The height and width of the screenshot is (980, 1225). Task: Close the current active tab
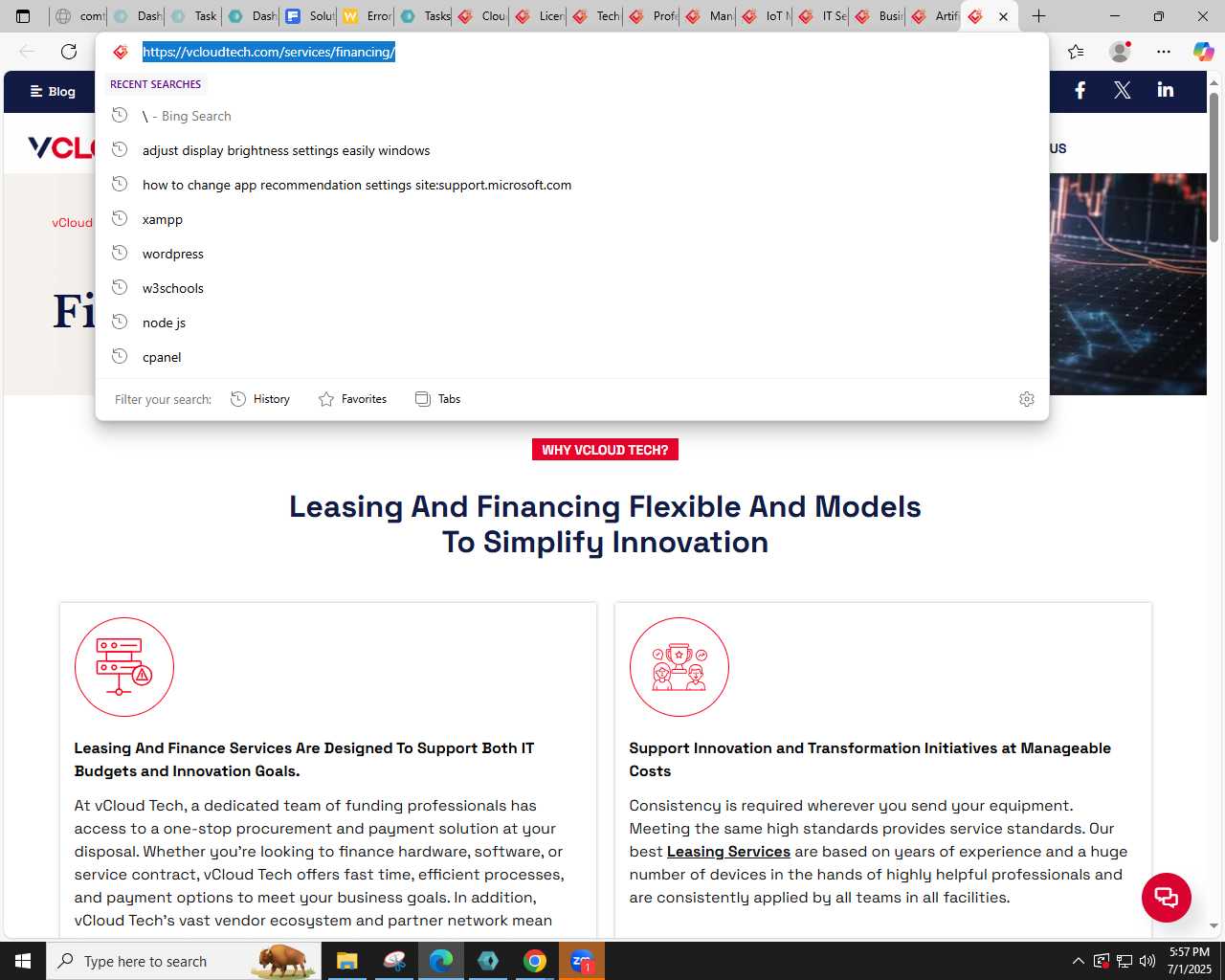pos(1003,16)
